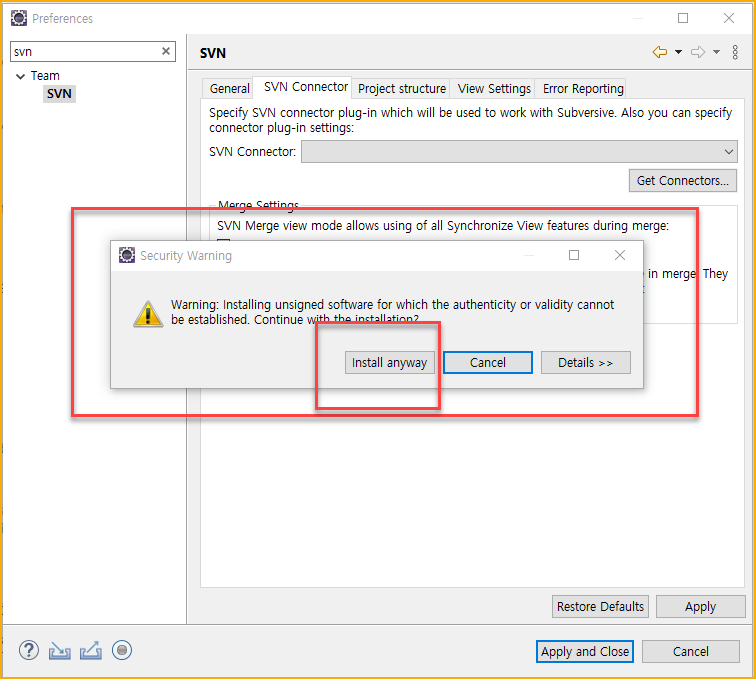Cancel the Security Warning dialog
Viewport: 756px width, 679px height.
pyautogui.click(x=488, y=363)
